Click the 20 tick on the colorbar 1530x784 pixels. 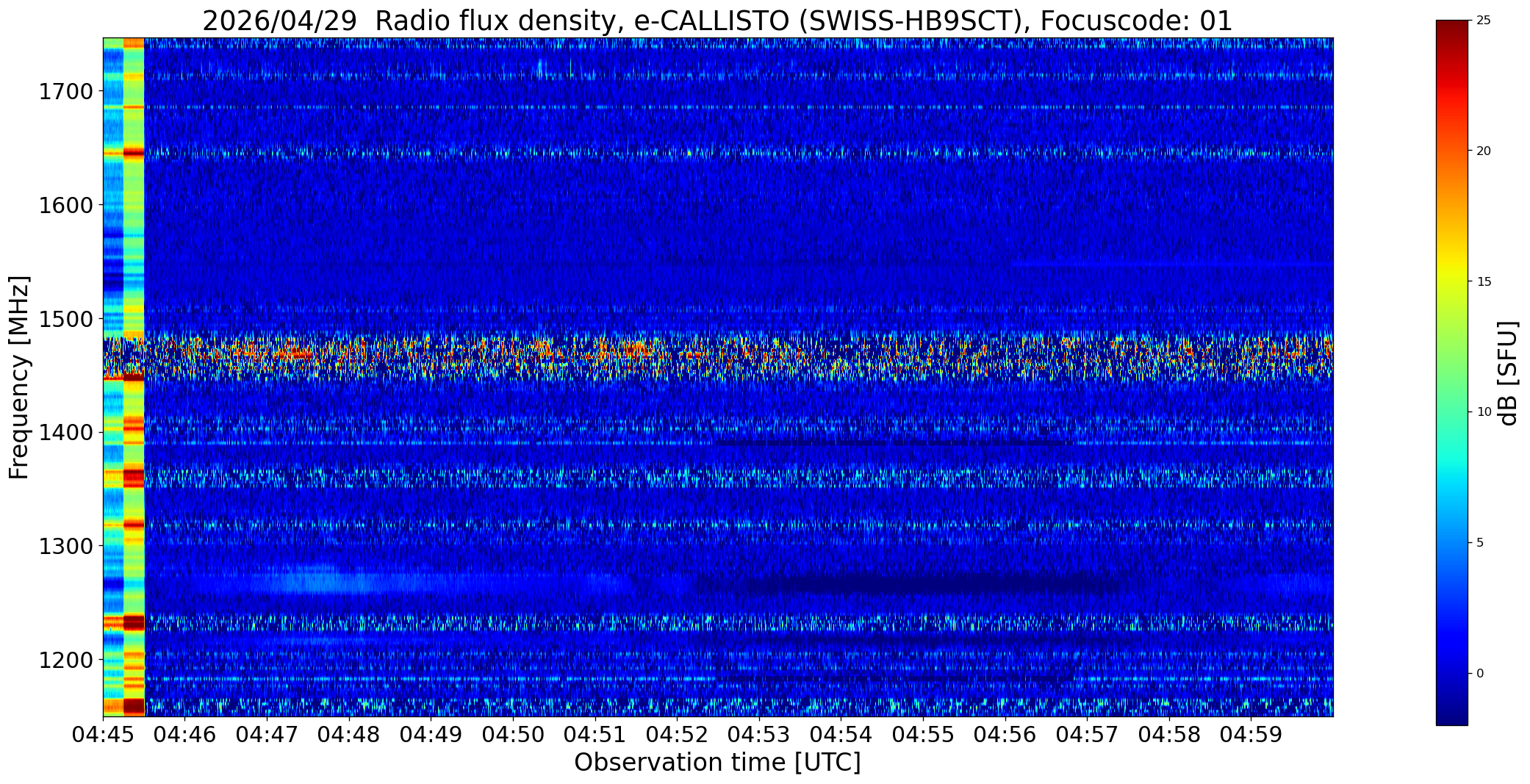(1484, 151)
